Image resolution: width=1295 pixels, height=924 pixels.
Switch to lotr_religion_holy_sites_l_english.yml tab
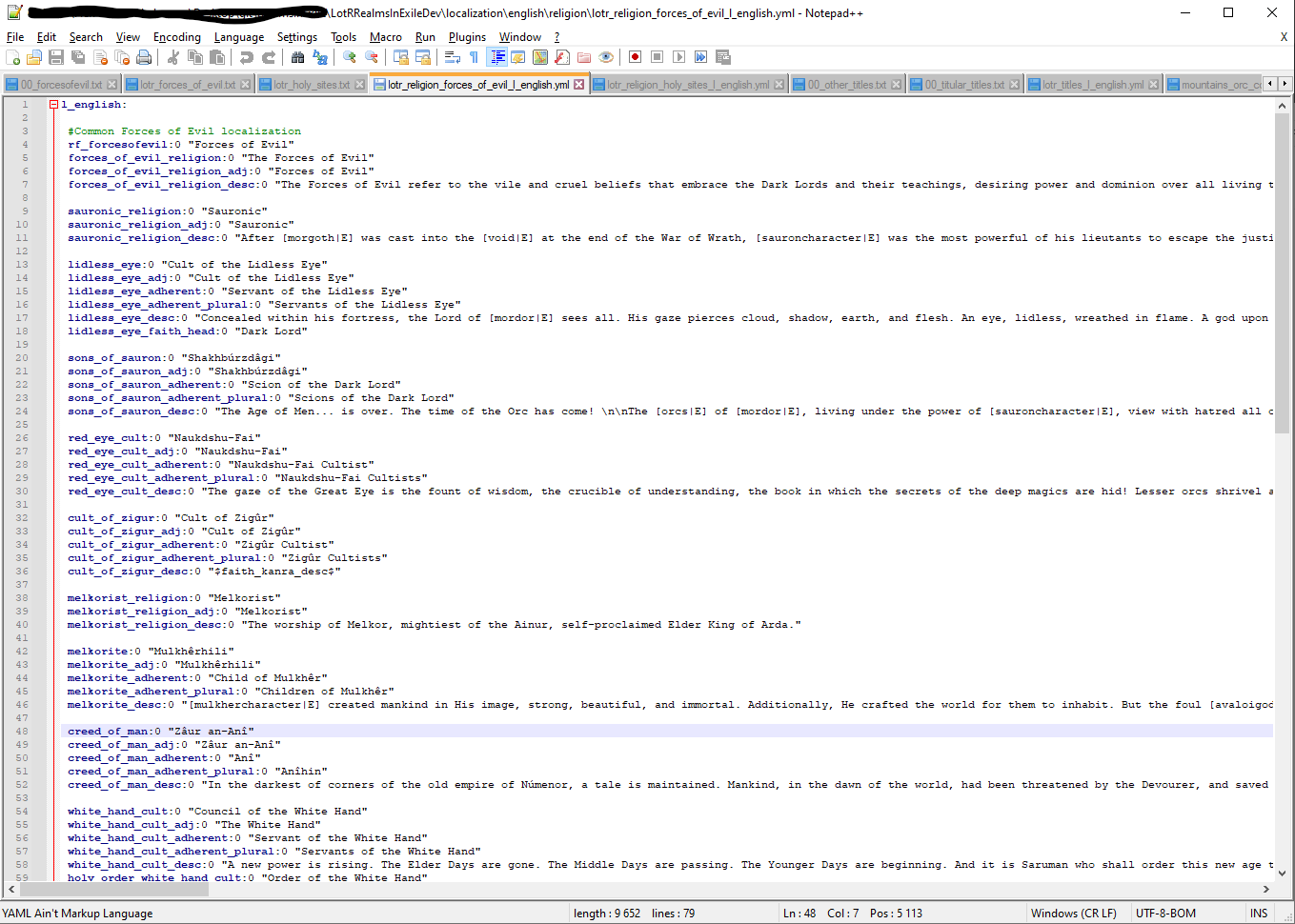688,85
